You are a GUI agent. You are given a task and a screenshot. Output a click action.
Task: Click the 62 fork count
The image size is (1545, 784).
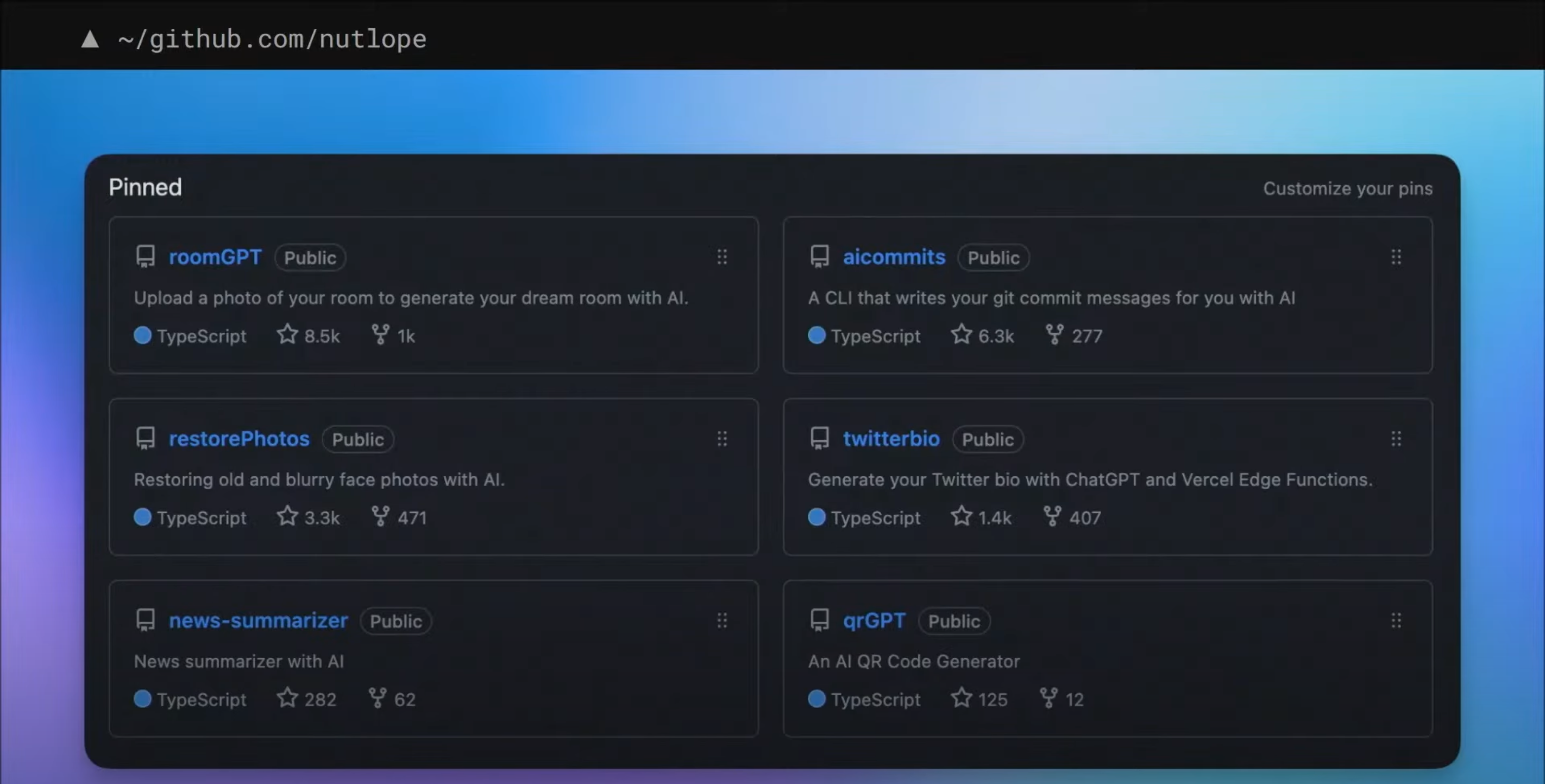pos(405,699)
